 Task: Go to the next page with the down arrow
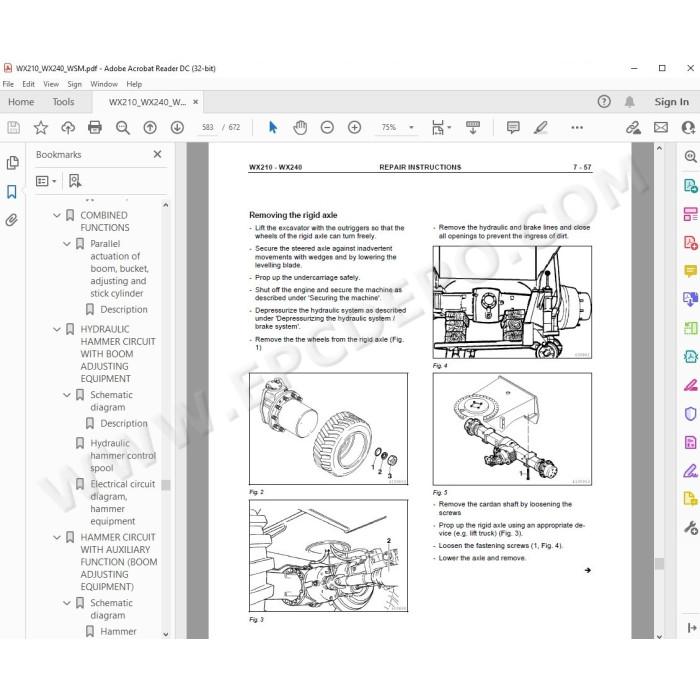(177, 128)
